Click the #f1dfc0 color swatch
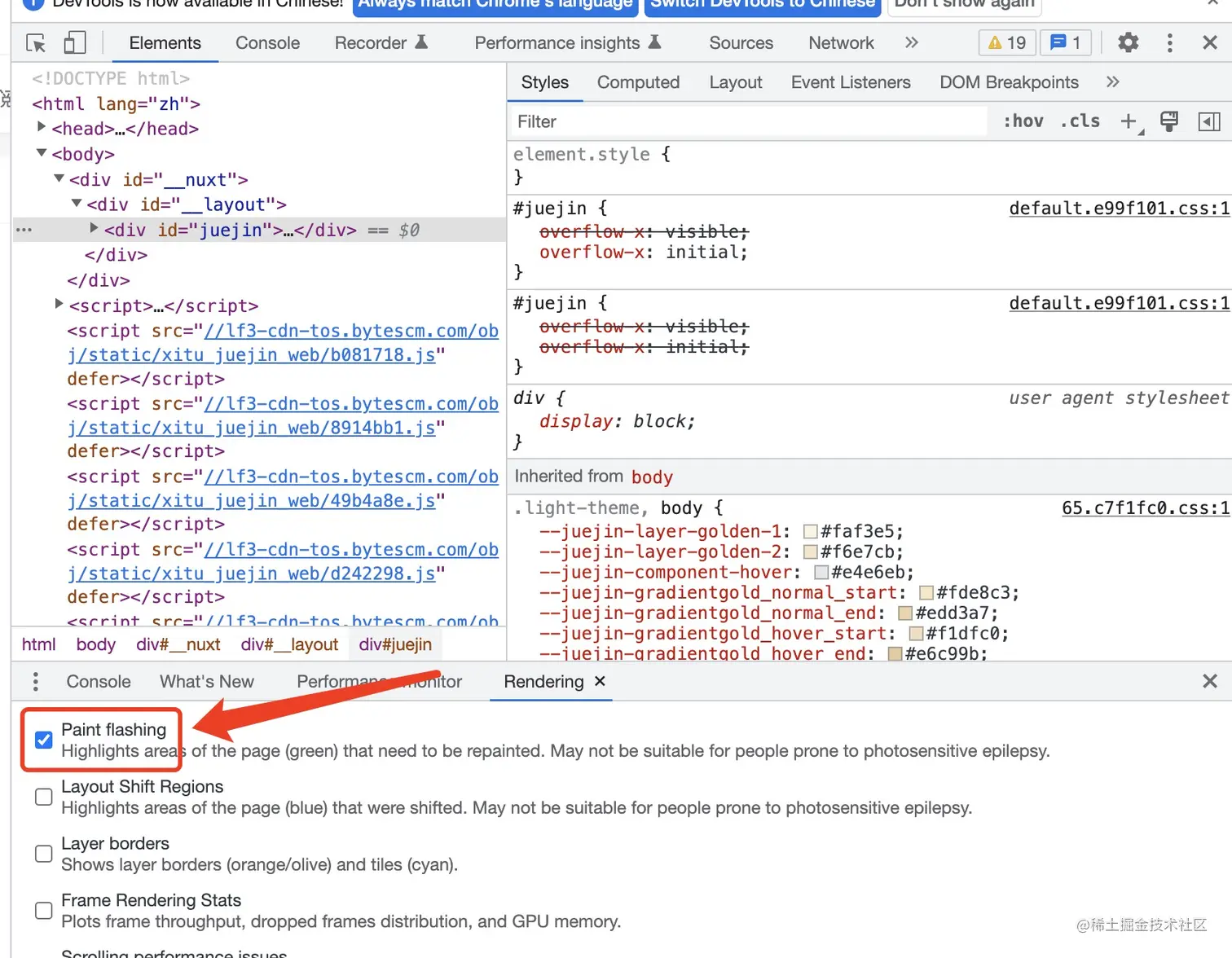This screenshot has width=1232, height=958. [x=916, y=633]
